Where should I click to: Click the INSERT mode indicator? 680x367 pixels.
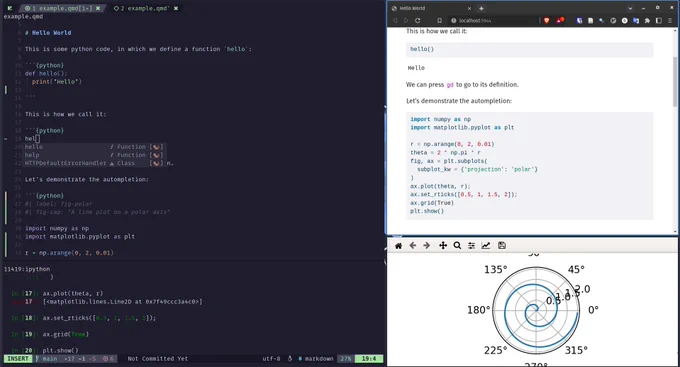(x=18, y=359)
